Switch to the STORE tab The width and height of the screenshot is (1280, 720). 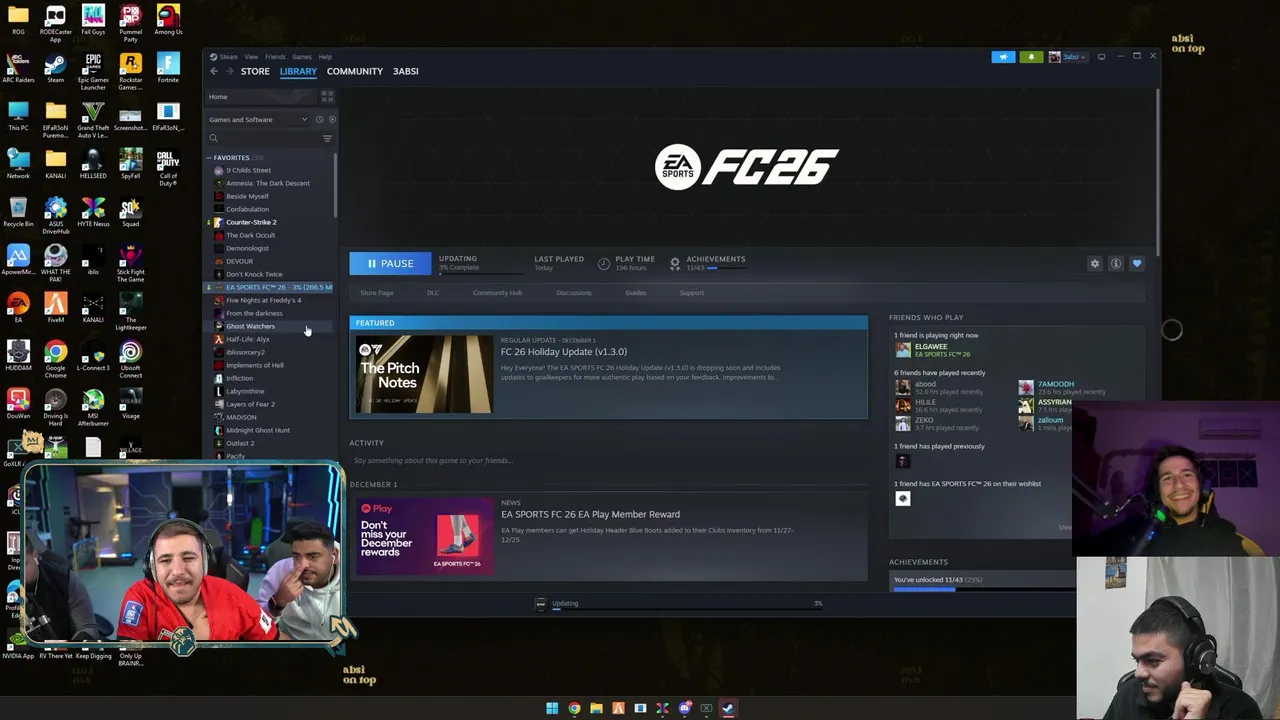(x=255, y=71)
